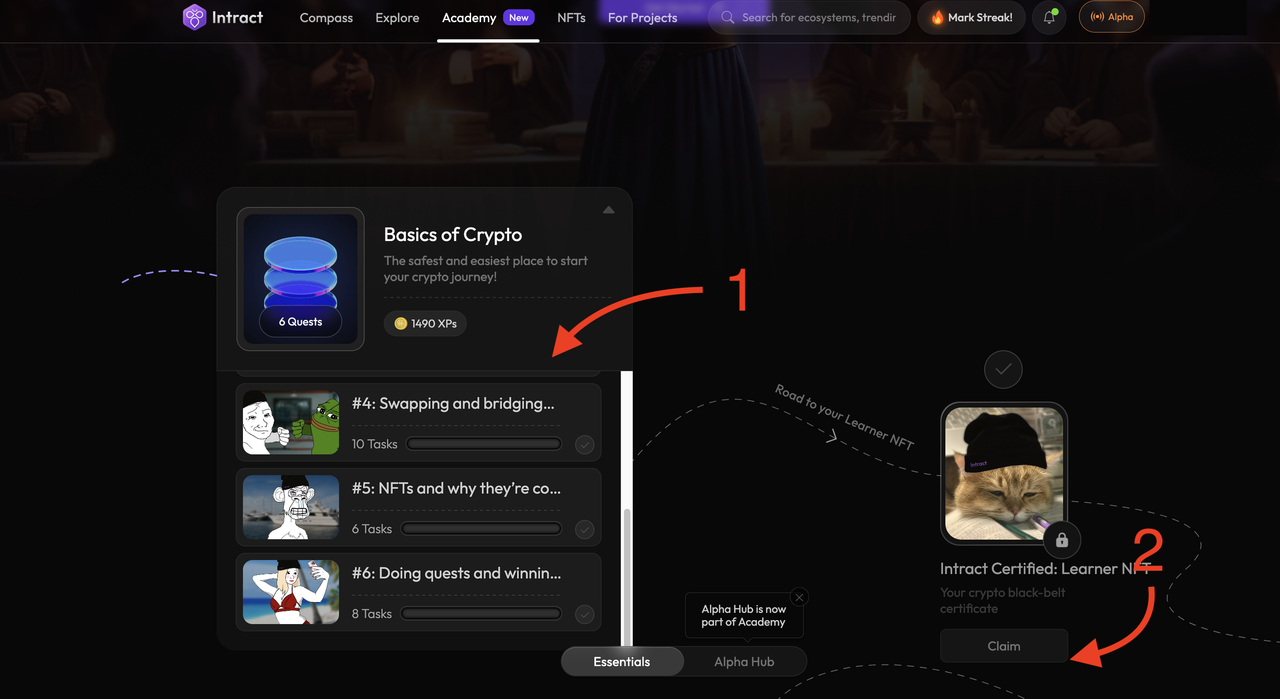The height and width of the screenshot is (699, 1280).
Task: Click the 6 Tasks progress bar
Action: [481, 529]
